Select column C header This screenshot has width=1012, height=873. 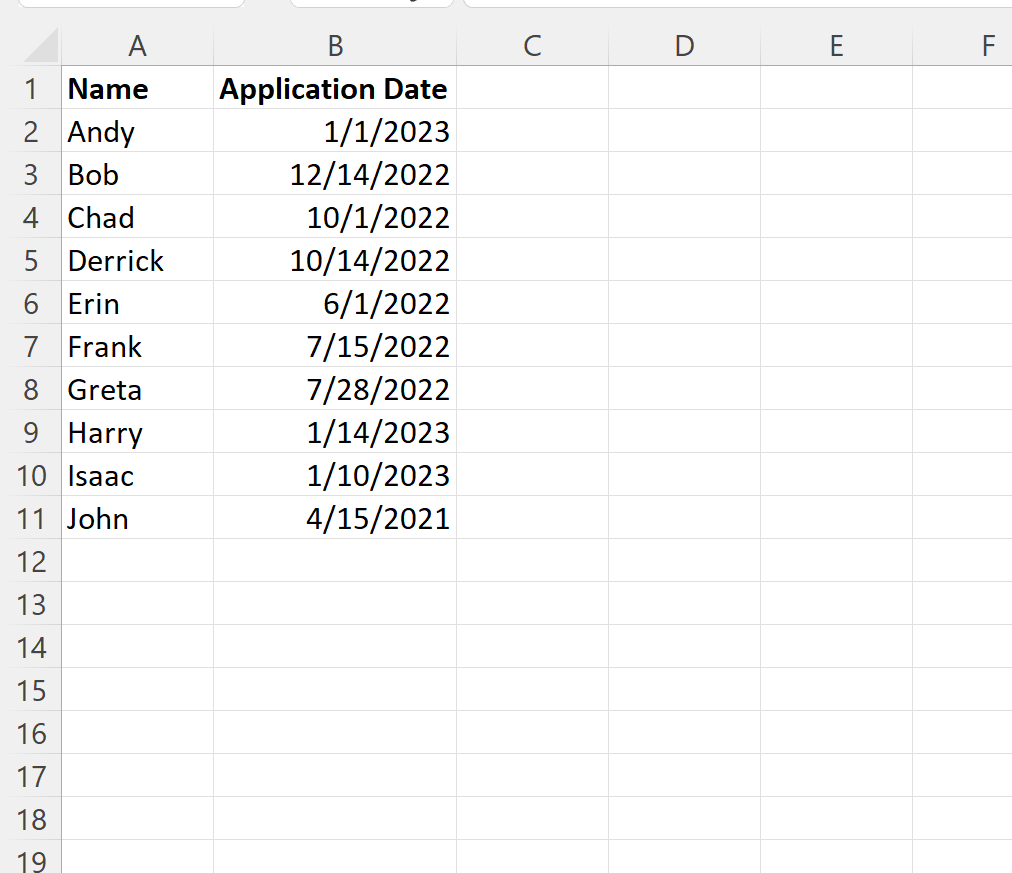click(x=532, y=46)
